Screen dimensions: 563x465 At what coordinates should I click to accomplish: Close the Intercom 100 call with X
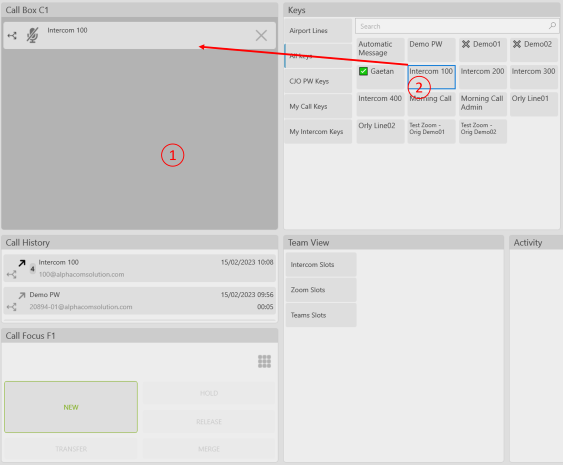(x=261, y=36)
